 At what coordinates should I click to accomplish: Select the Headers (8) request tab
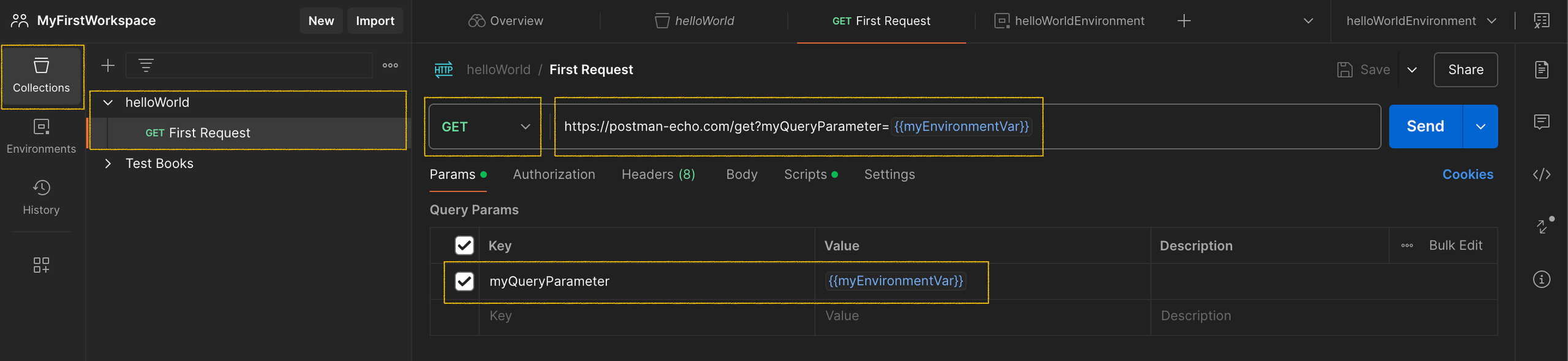pos(658,175)
